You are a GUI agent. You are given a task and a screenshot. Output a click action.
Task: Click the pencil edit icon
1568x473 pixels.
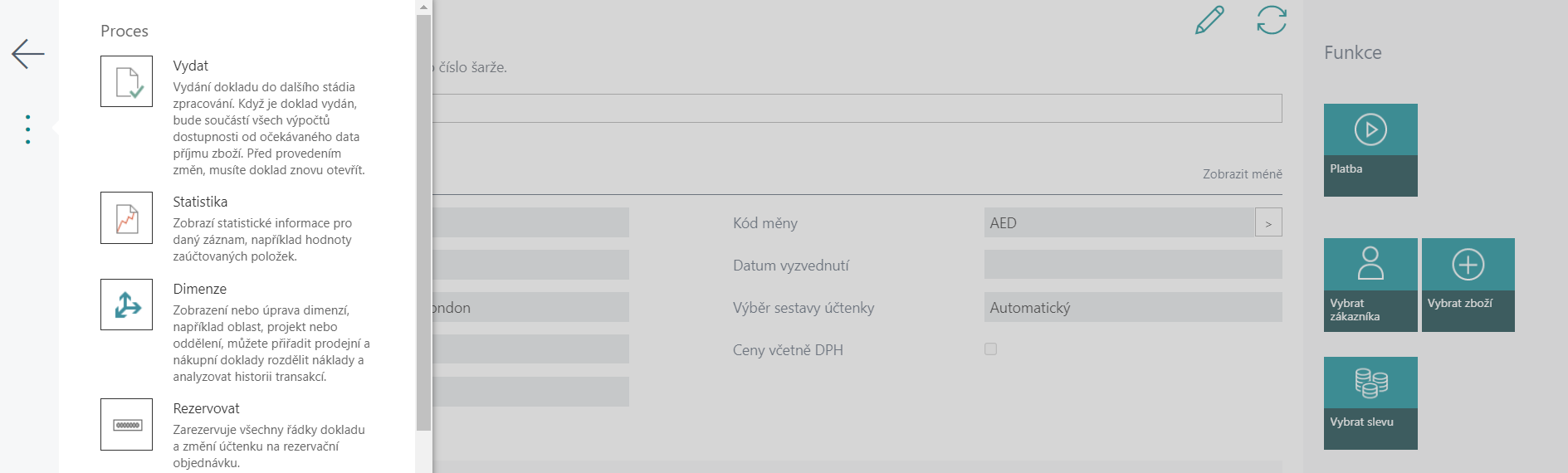click(x=1209, y=20)
